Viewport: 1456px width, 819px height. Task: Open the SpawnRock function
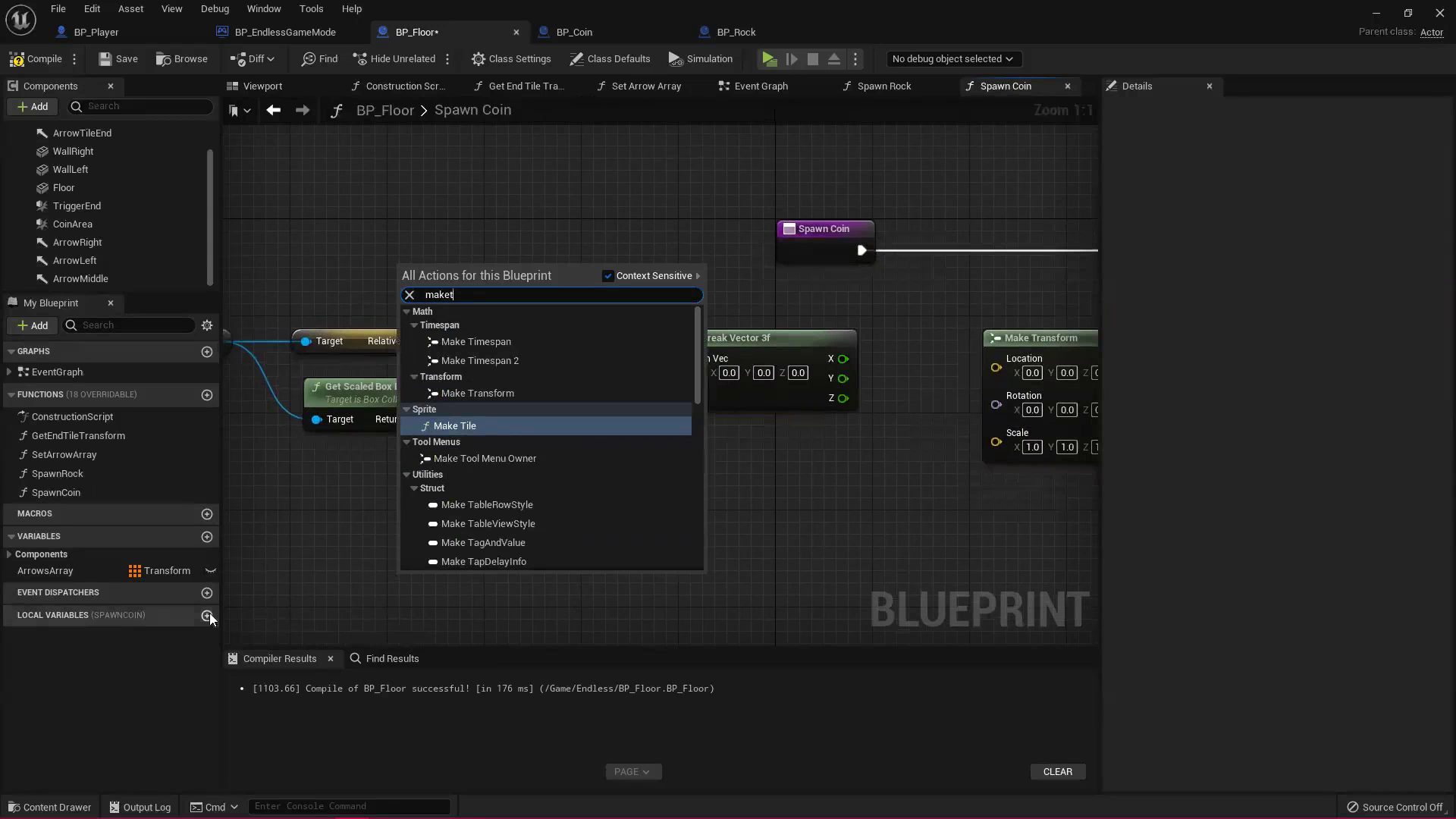[58, 474]
